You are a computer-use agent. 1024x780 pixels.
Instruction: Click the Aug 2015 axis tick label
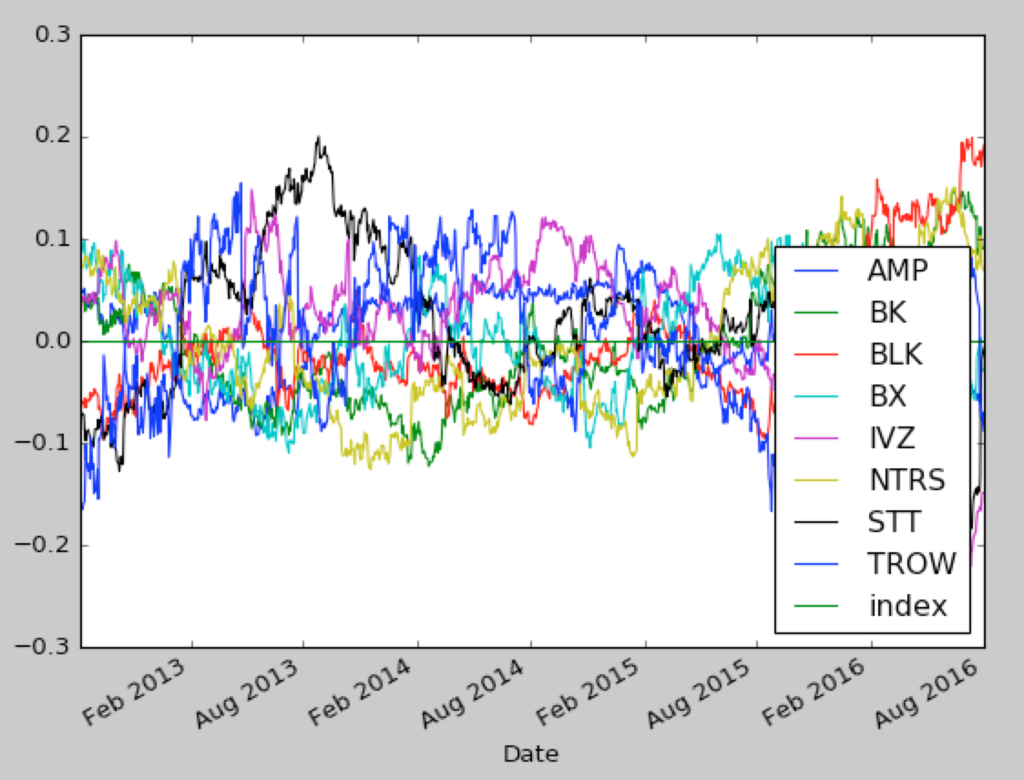698,694
